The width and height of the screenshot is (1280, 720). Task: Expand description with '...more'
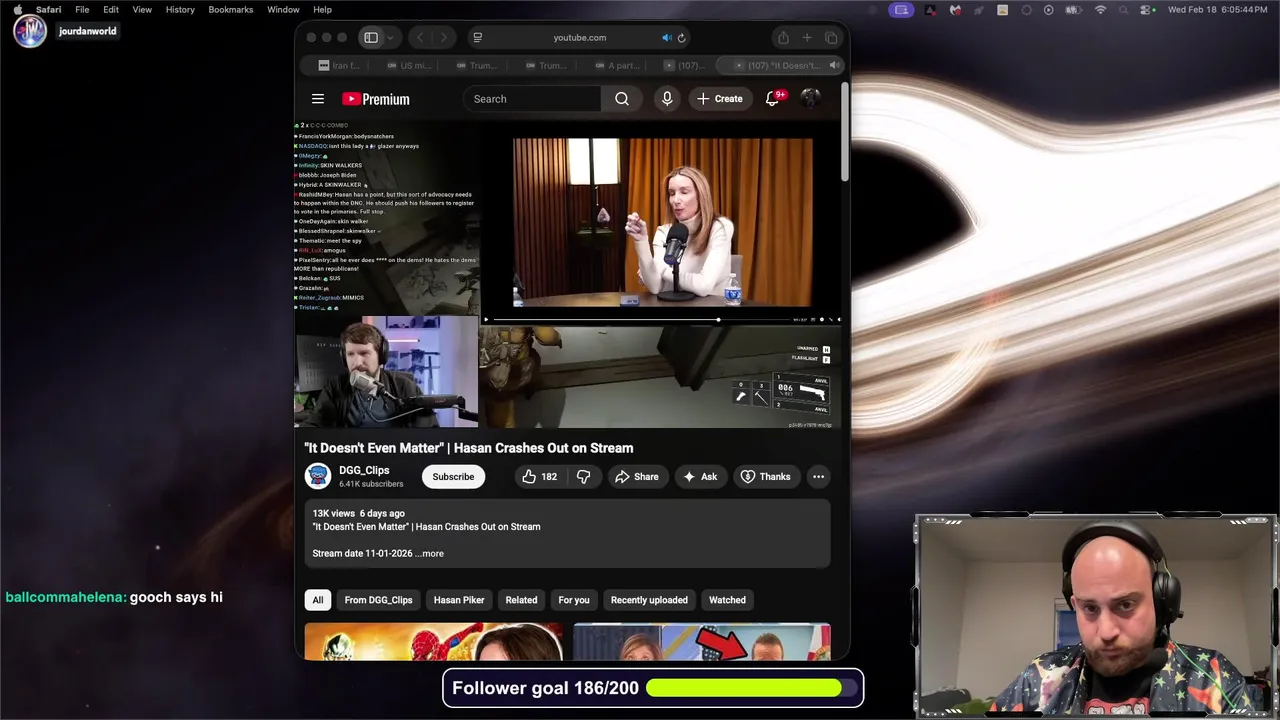point(430,553)
